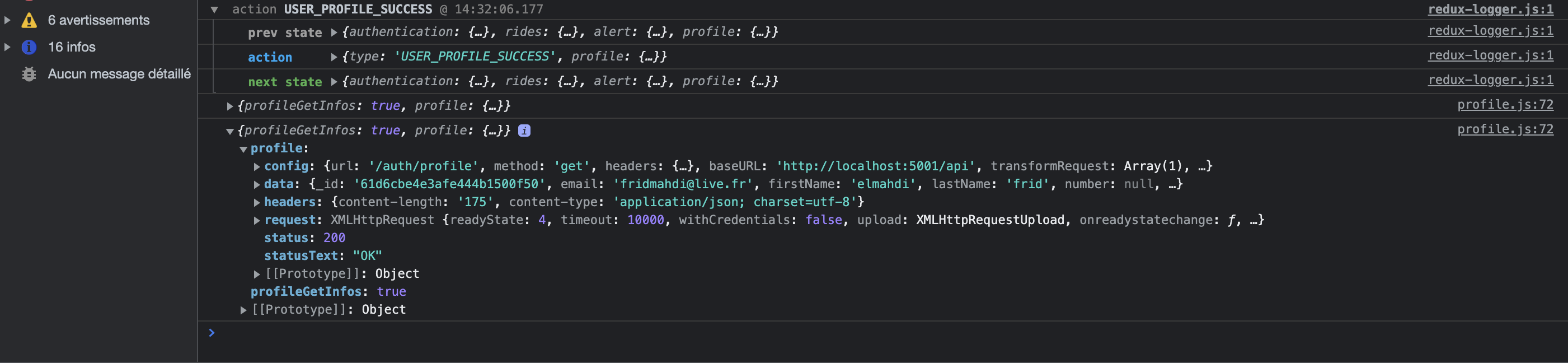This screenshot has height=363, width=1568.
Task: Expand the action object with type USER_PROFILE_SUCCESS
Action: tap(334, 57)
